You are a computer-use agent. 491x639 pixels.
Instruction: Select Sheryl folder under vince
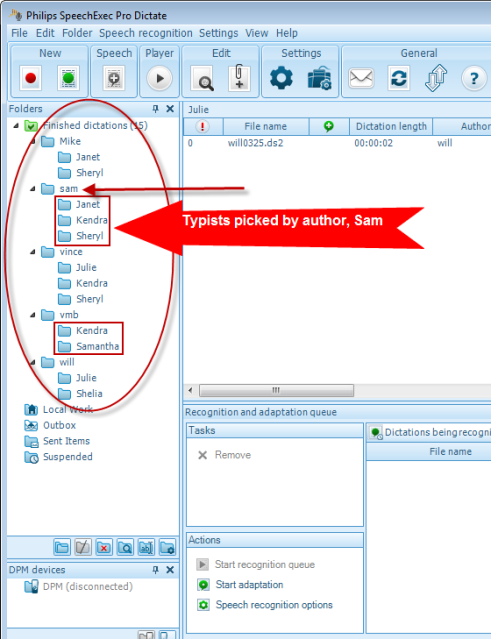coord(81,300)
